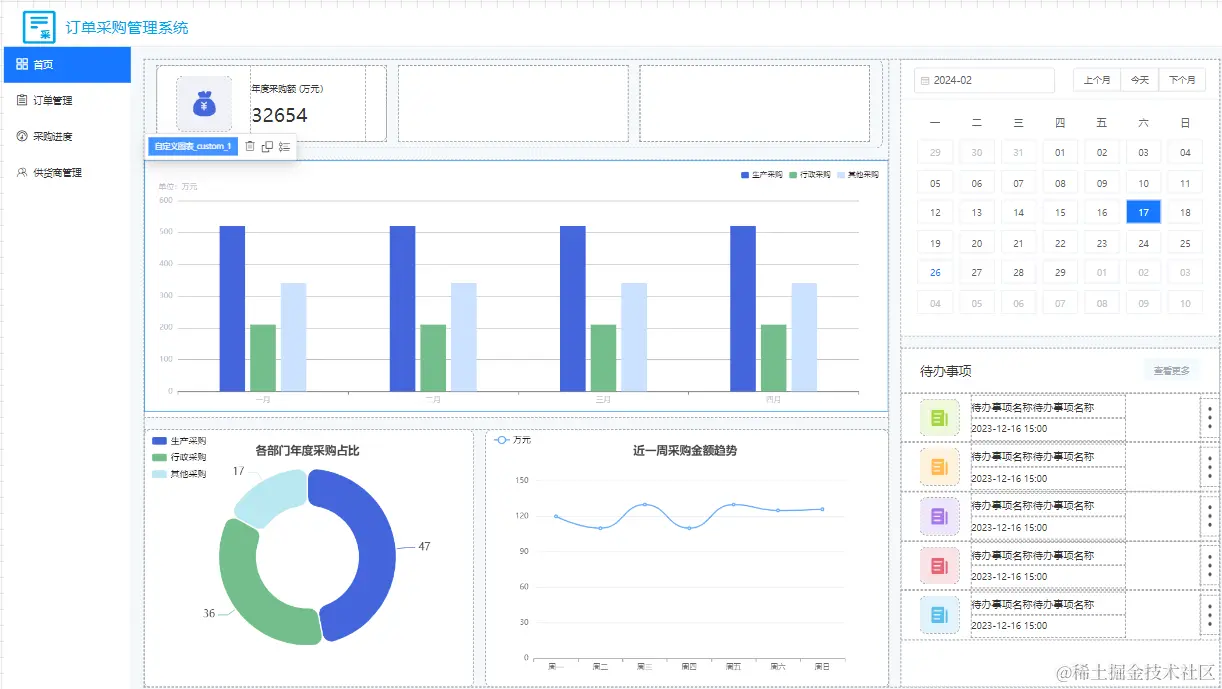Image resolution: width=1222 pixels, height=689 pixels.
Task: Open more options for purple-icon to-do row
Action: (x=1210, y=516)
